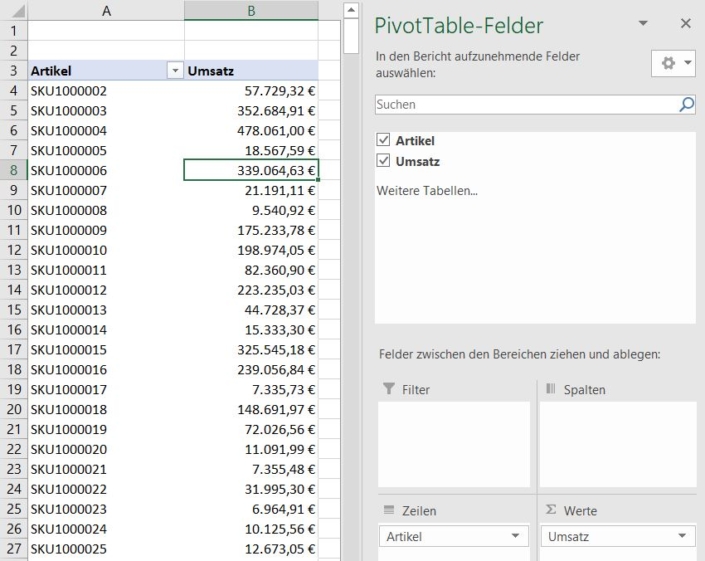Click the select-all corner triangle
Image resolution: width=705 pixels, height=561 pixels.
tap(17, 10)
